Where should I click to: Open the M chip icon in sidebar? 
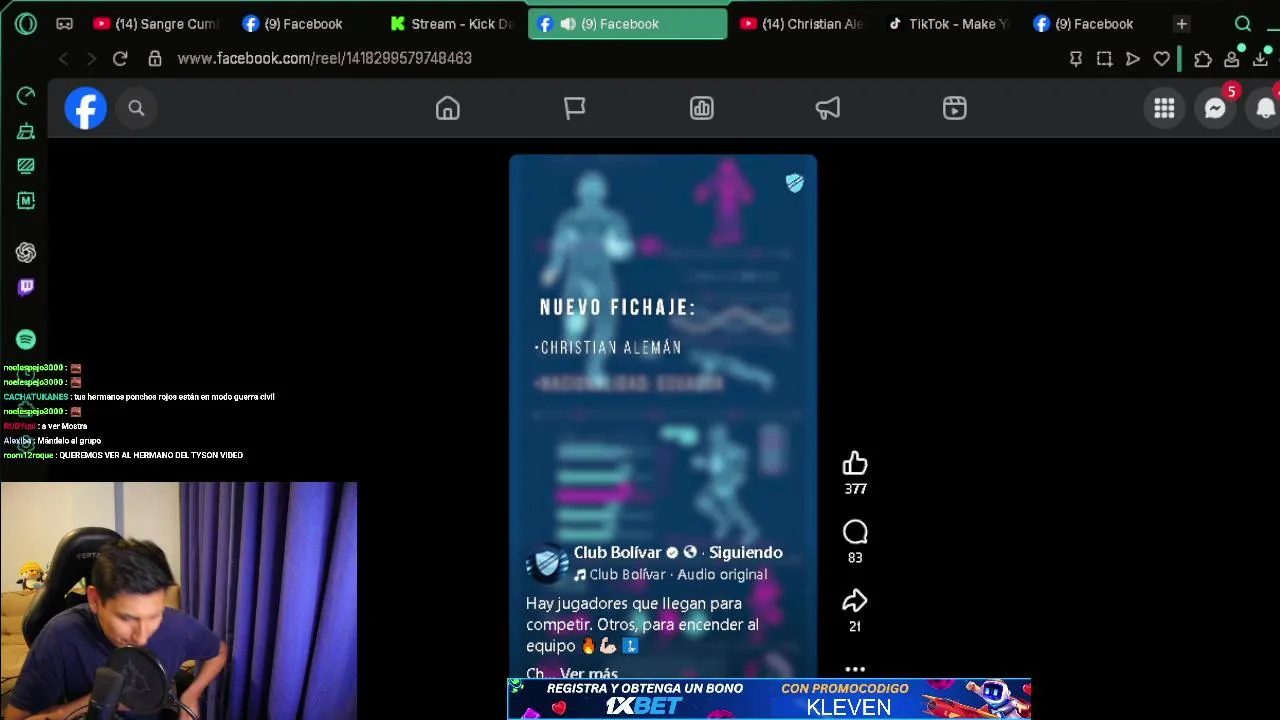(26, 201)
